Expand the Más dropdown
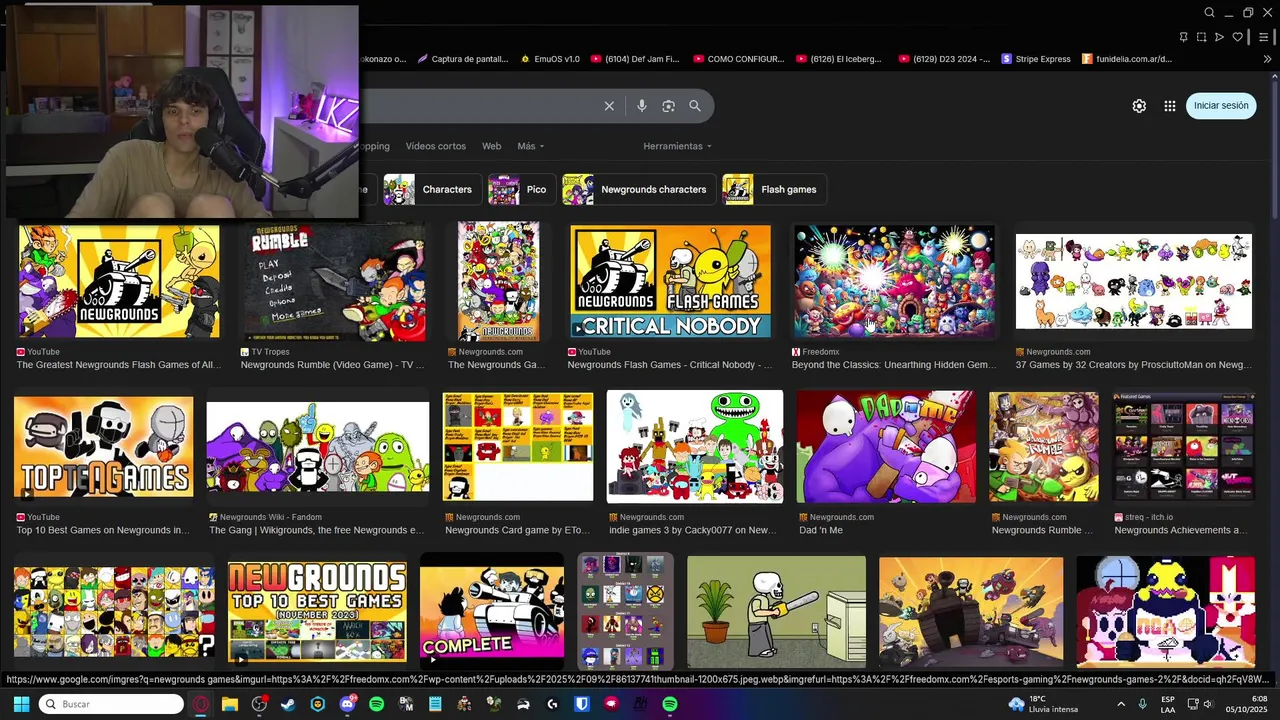Image resolution: width=1280 pixels, height=720 pixels. tap(531, 146)
